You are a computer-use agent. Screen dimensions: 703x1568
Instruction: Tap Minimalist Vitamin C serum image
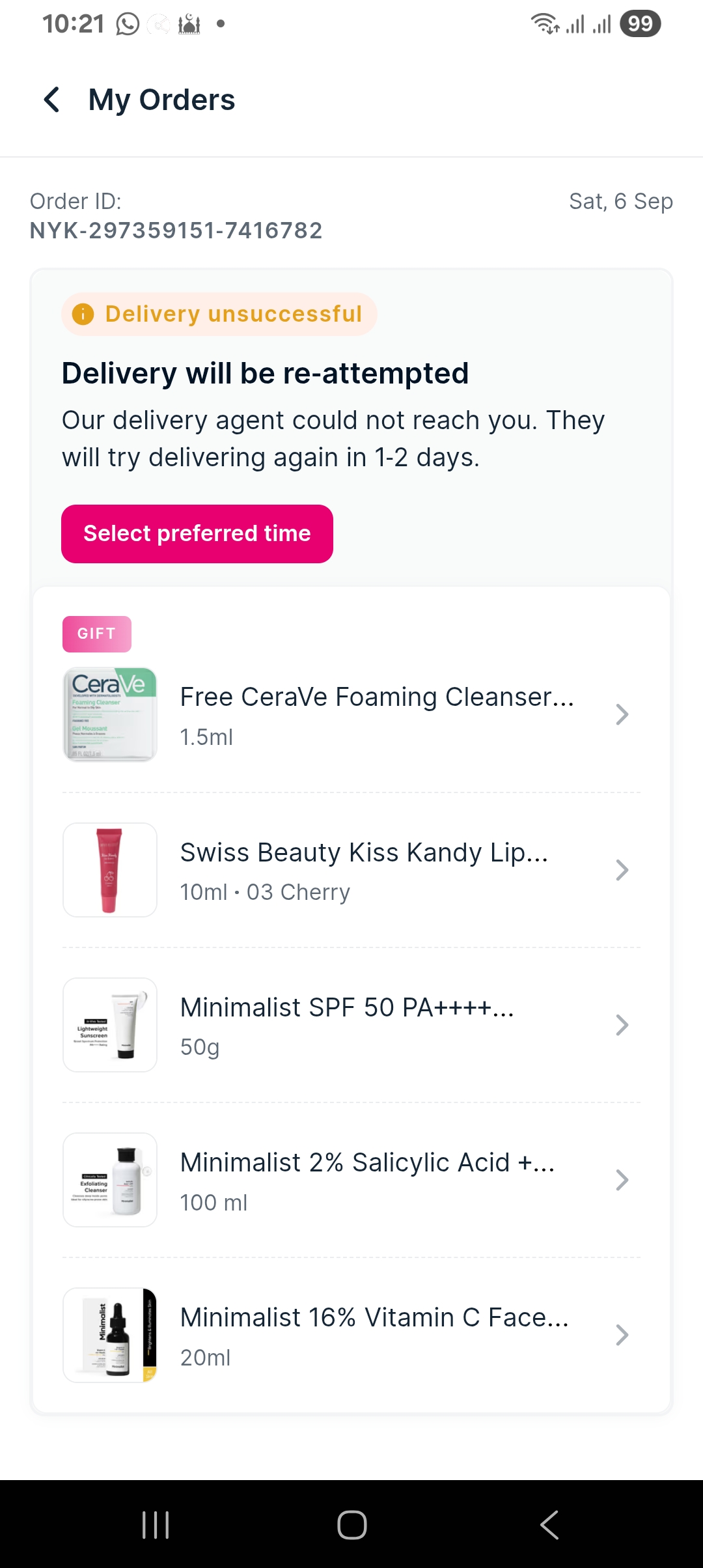tap(110, 1335)
